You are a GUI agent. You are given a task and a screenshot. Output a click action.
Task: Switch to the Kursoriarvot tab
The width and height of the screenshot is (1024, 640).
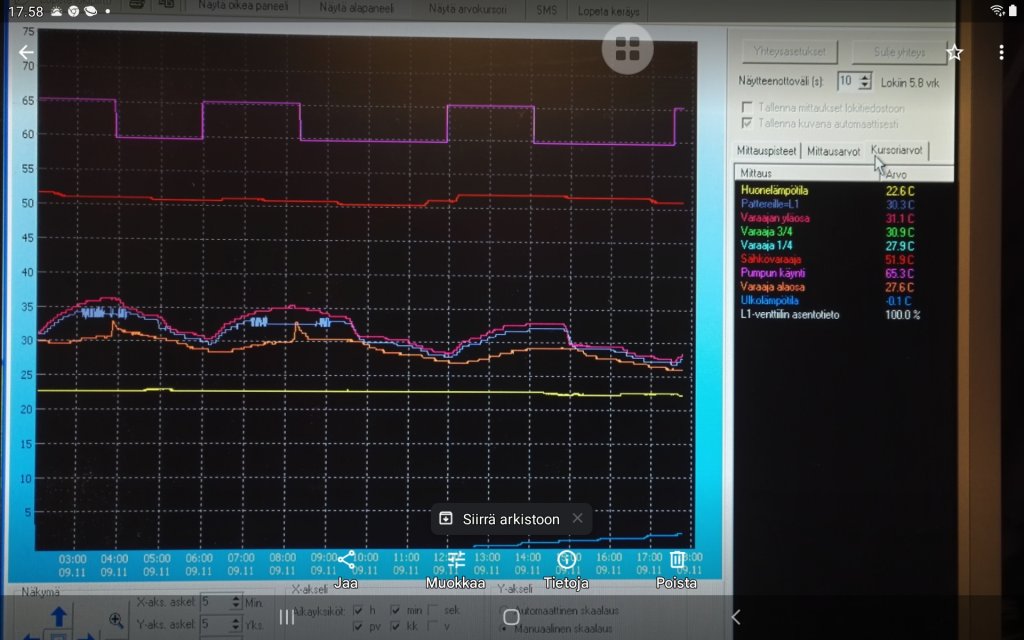[897, 150]
